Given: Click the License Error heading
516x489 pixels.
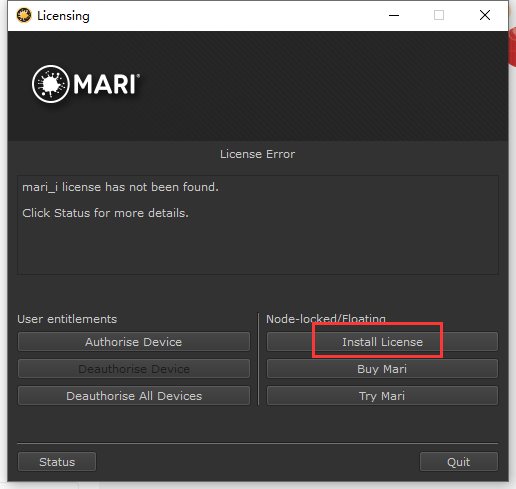Looking at the screenshot, I should [257, 154].
